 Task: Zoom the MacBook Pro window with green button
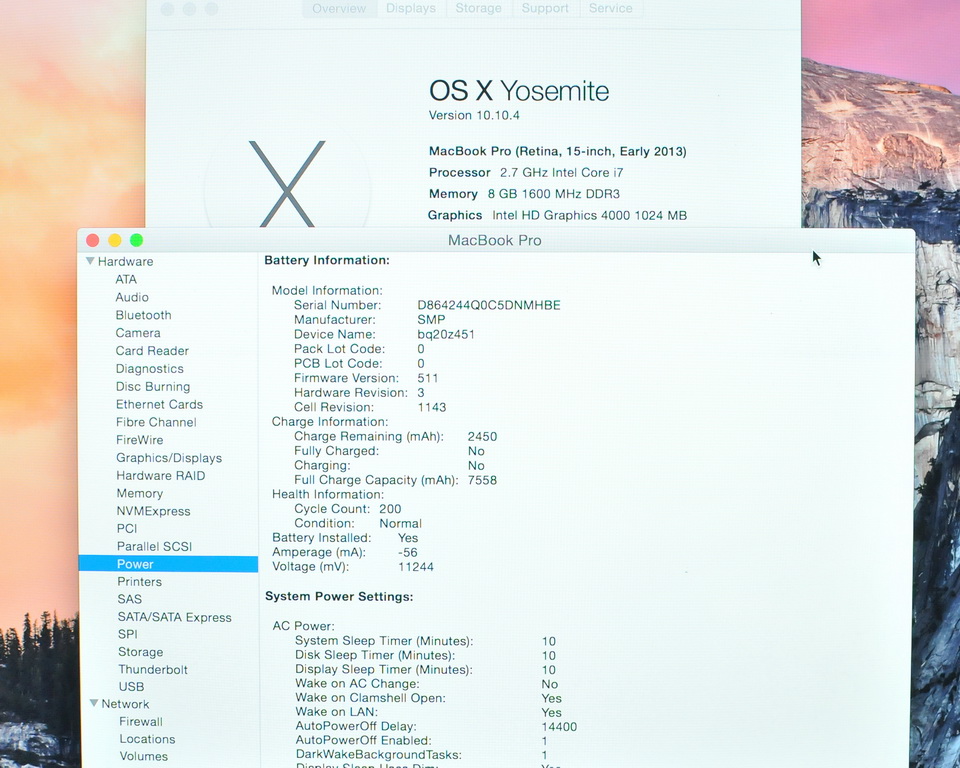click(137, 240)
